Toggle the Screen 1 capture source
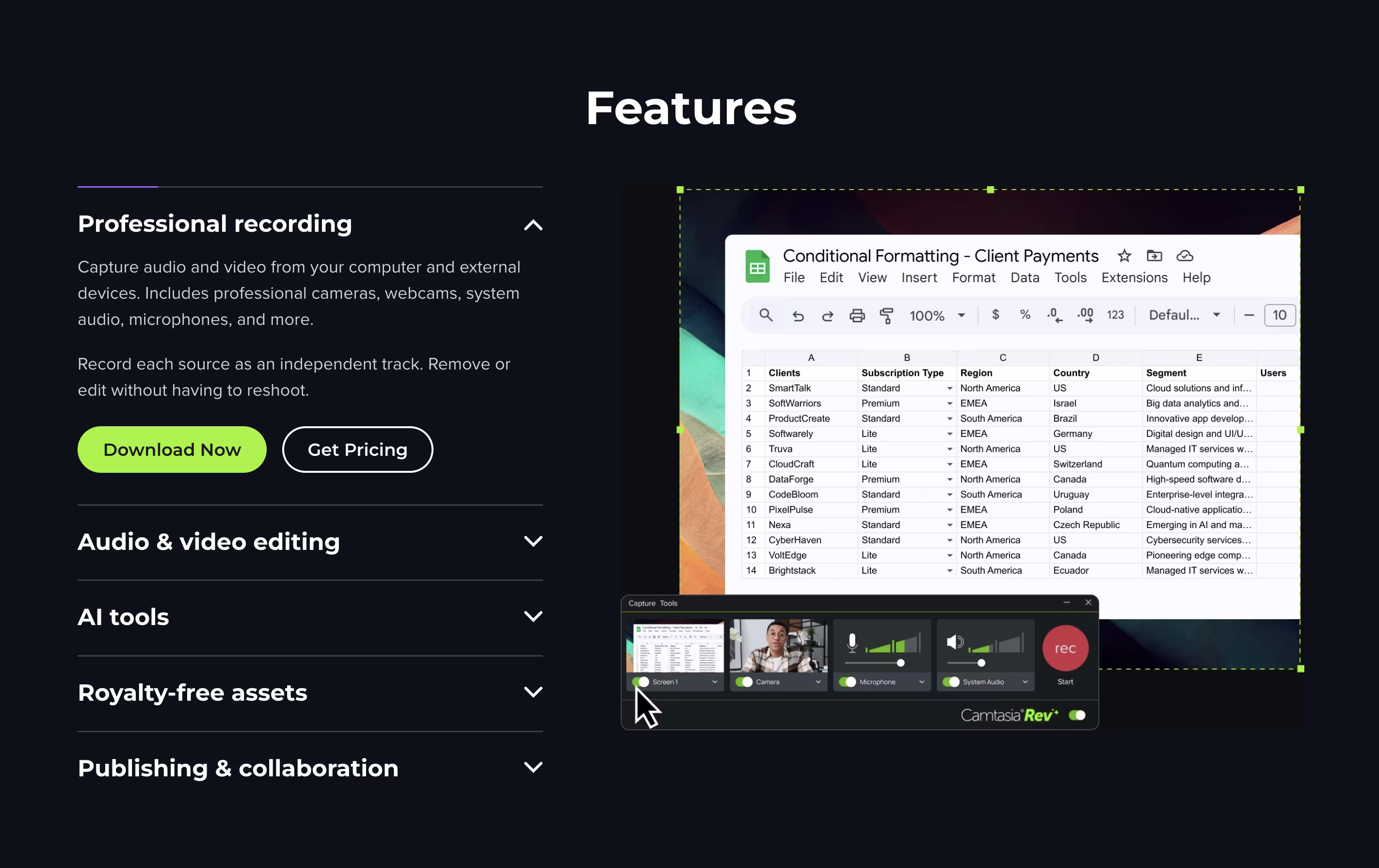 (641, 682)
